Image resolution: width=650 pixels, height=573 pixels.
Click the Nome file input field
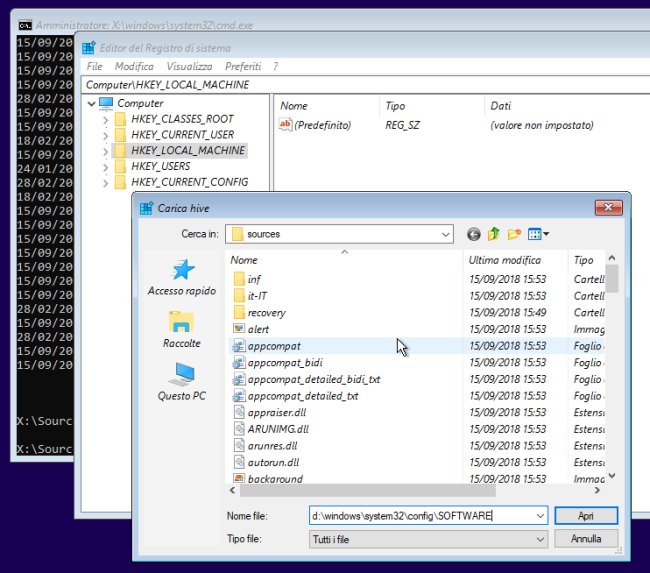(x=420, y=515)
